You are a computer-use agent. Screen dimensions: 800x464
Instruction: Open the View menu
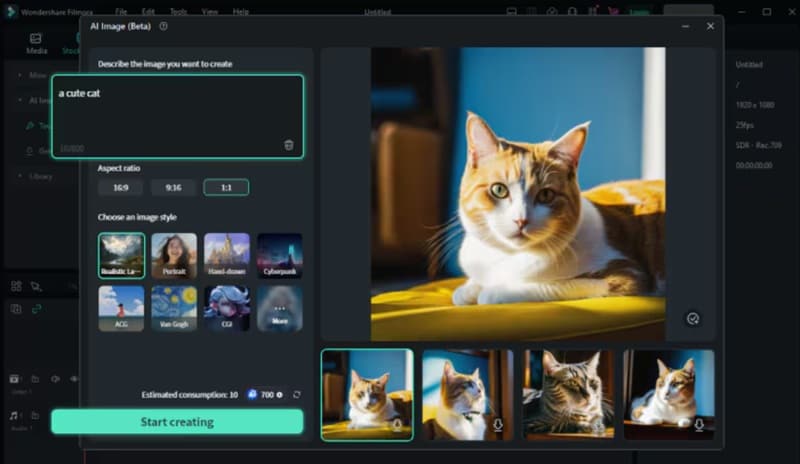tap(209, 11)
